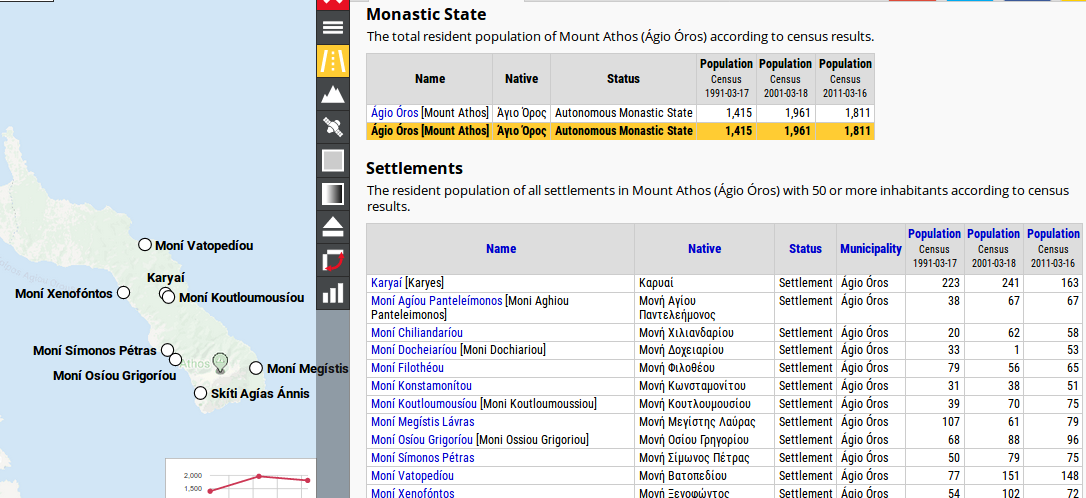Click the red arrow boundary refresh icon

[x=333, y=260]
